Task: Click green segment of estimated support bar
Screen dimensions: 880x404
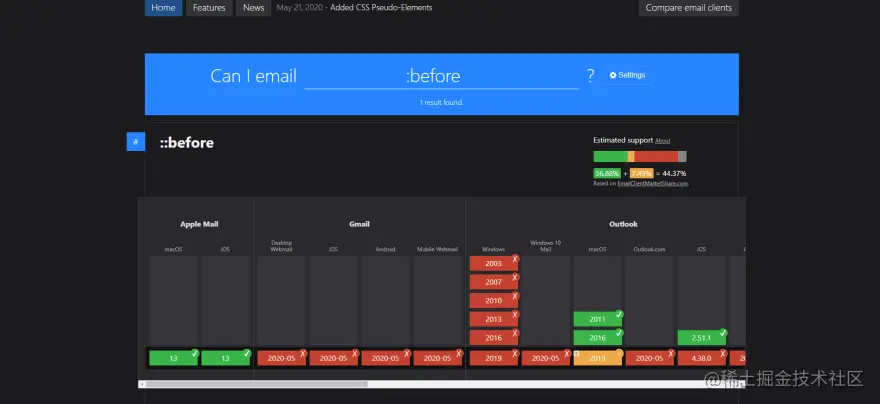Action: [x=611, y=157]
